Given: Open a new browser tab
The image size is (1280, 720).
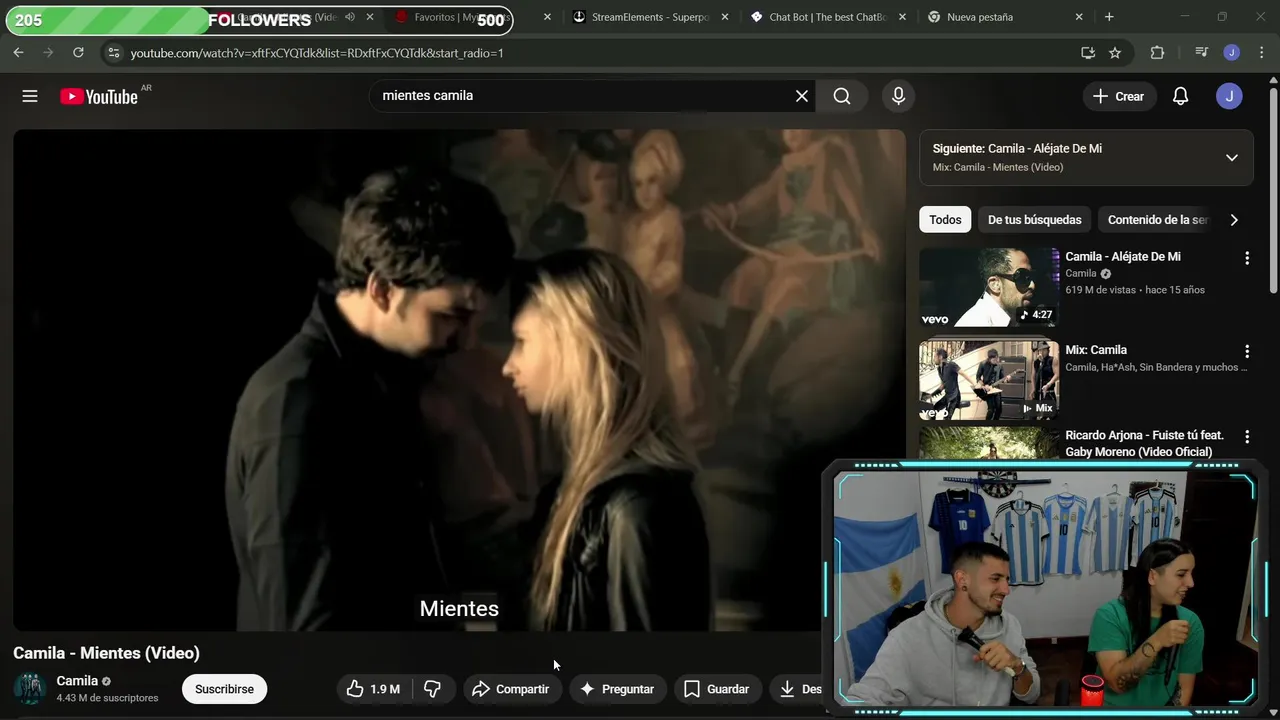Looking at the screenshot, I should click(1109, 17).
